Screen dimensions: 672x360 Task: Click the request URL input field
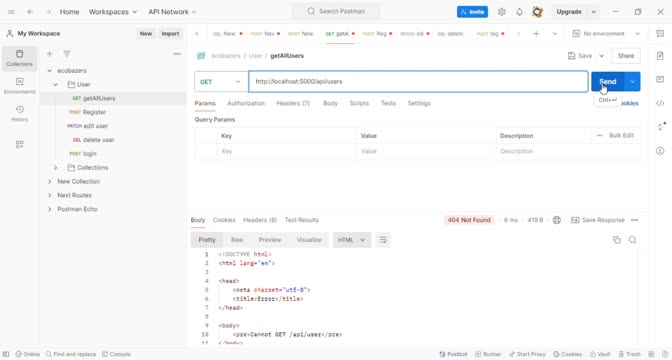point(418,81)
